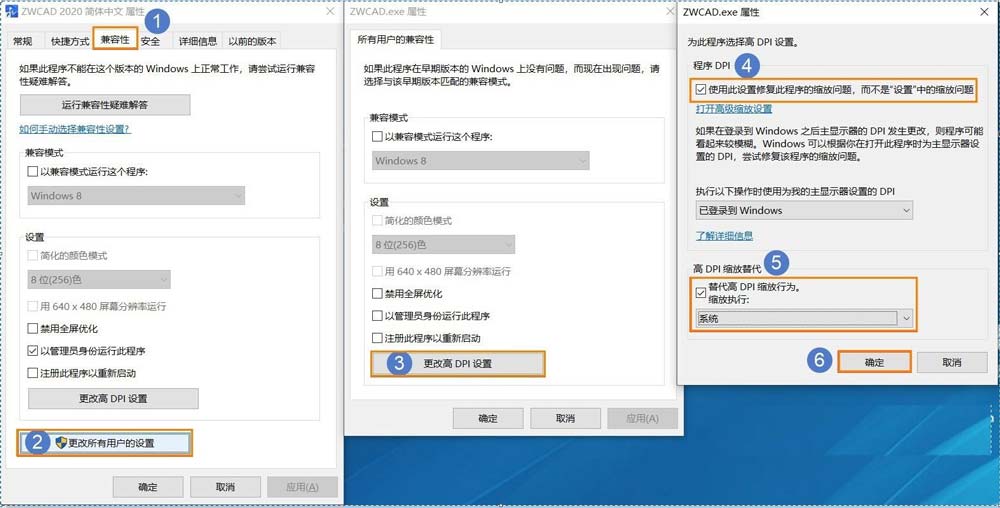Check 以管理员身份运行此程序 in all-users window
The height and width of the screenshot is (508, 1000).
(377, 316)
